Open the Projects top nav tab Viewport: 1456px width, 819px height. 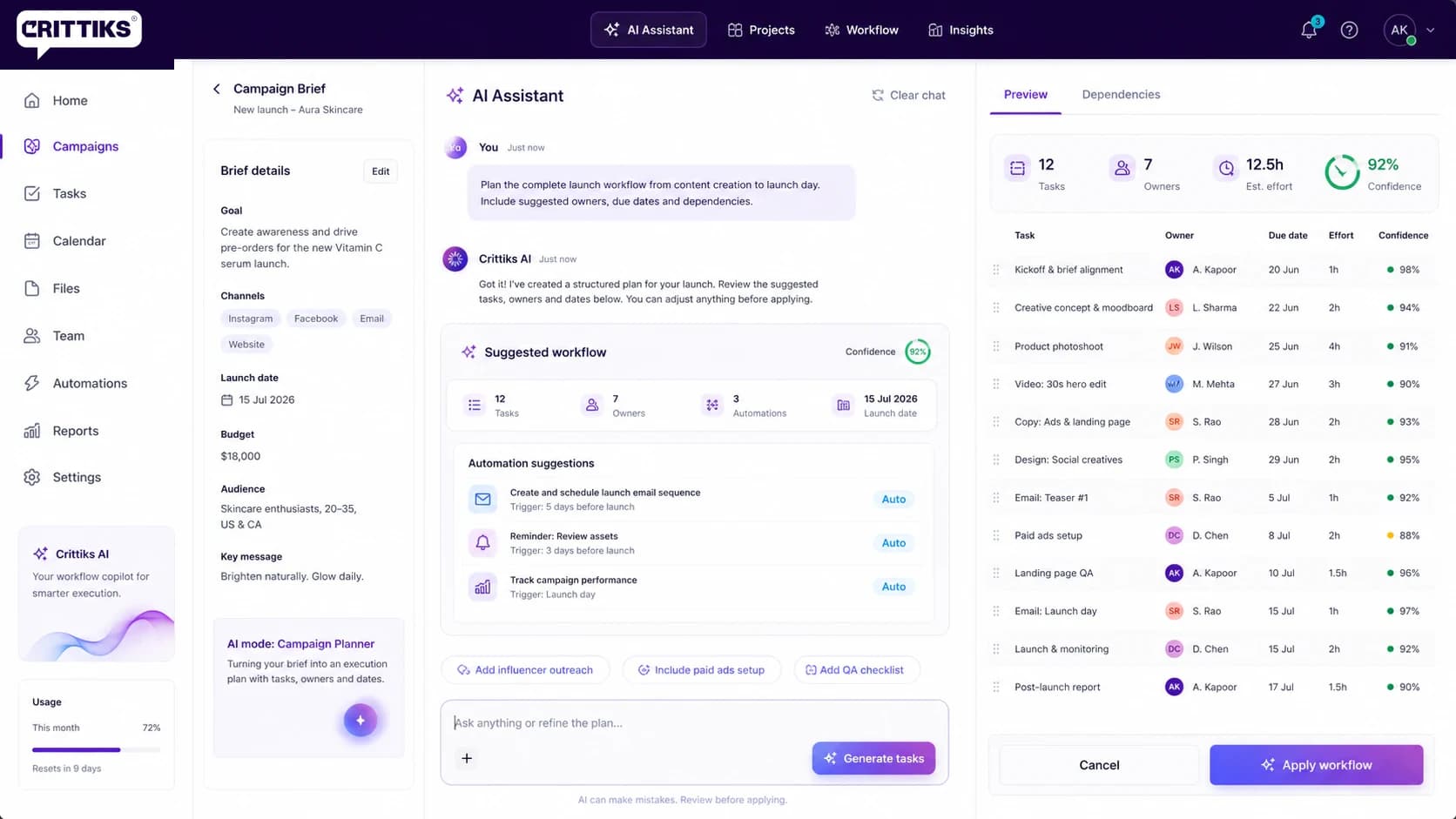click(x=761, y=30)
